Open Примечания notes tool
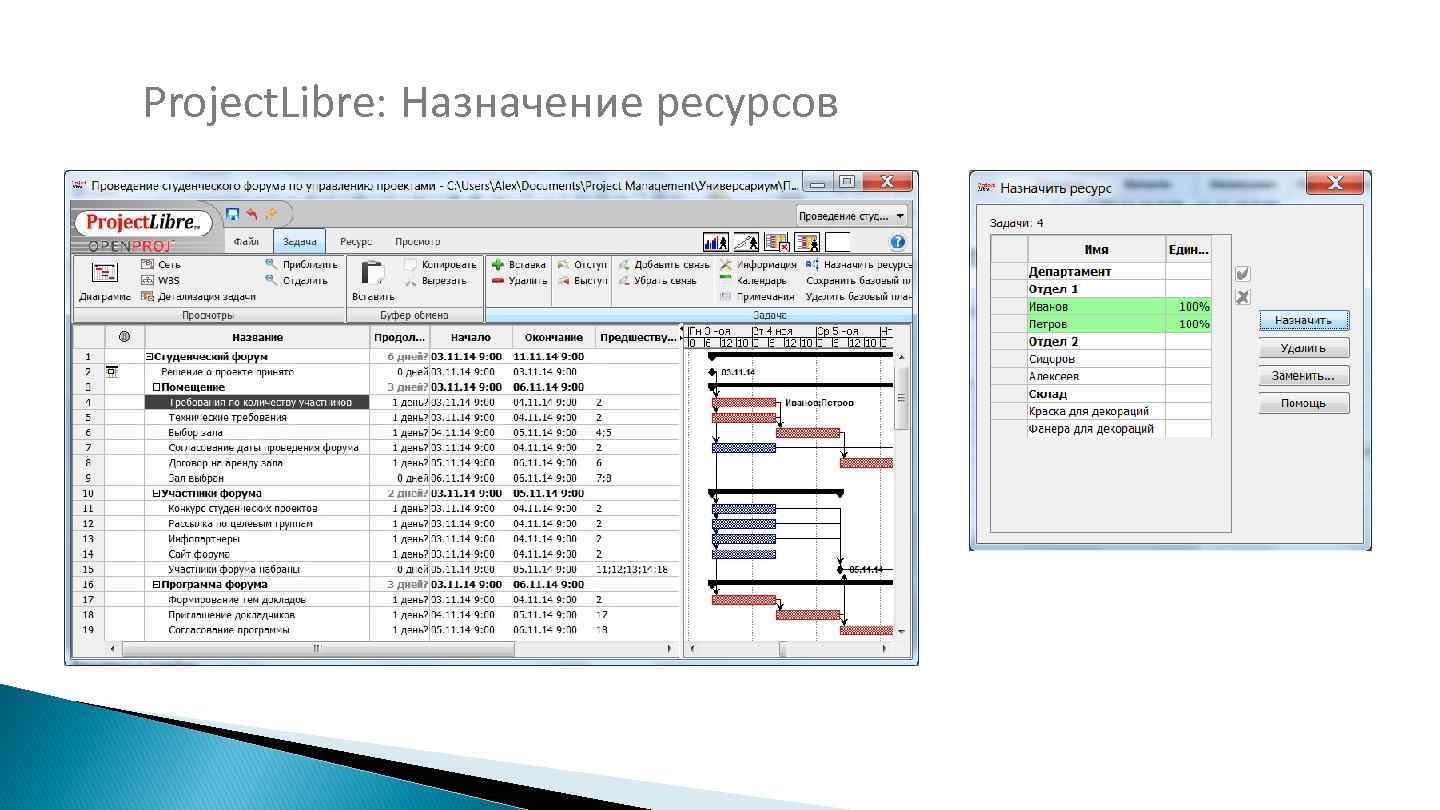Screen dimensions: 1440x810 [x=757, y=296]
